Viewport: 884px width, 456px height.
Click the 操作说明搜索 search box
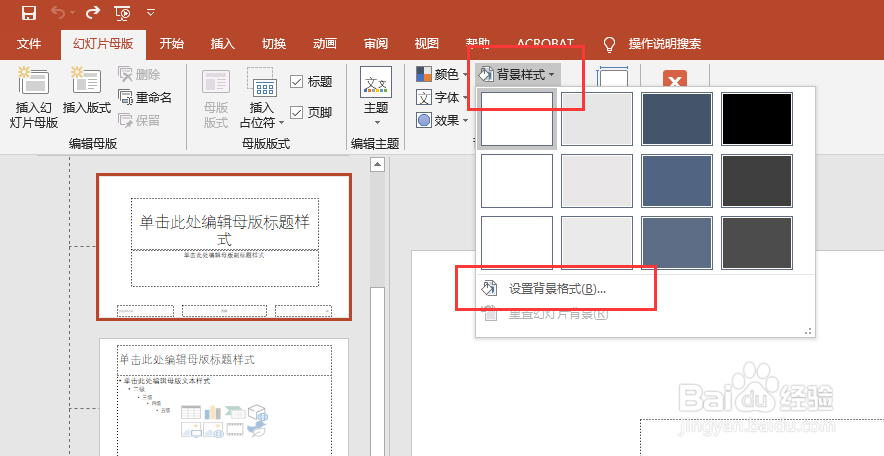pyautogui.click(x=665, y=44)
